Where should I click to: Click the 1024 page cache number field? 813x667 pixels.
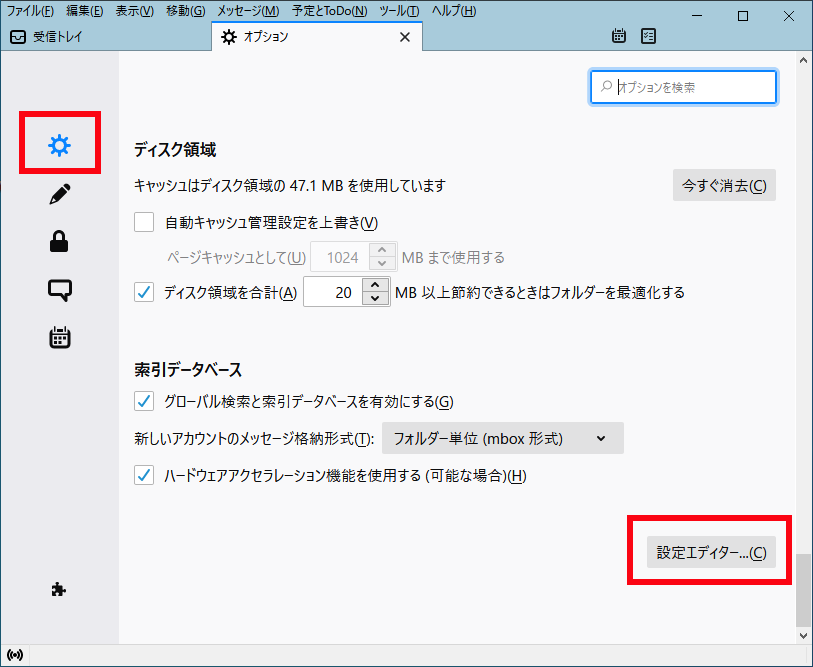coord(340,257)
